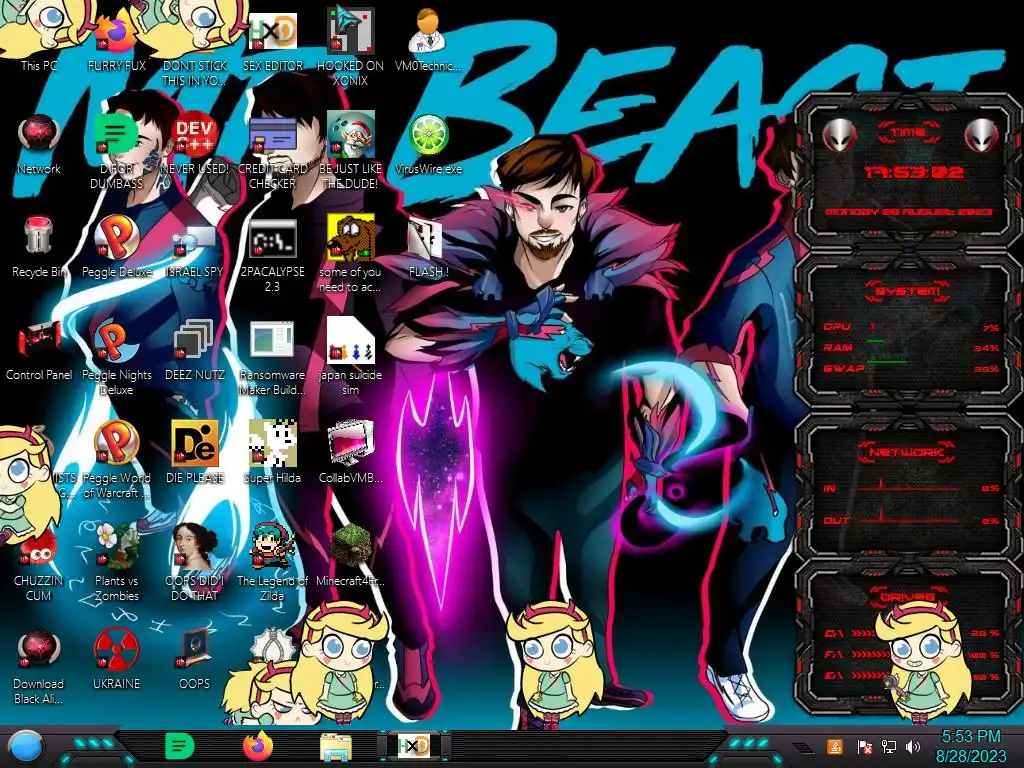Open the Recycle Bin
The image size is (1024, 768).
pos(39,247)
